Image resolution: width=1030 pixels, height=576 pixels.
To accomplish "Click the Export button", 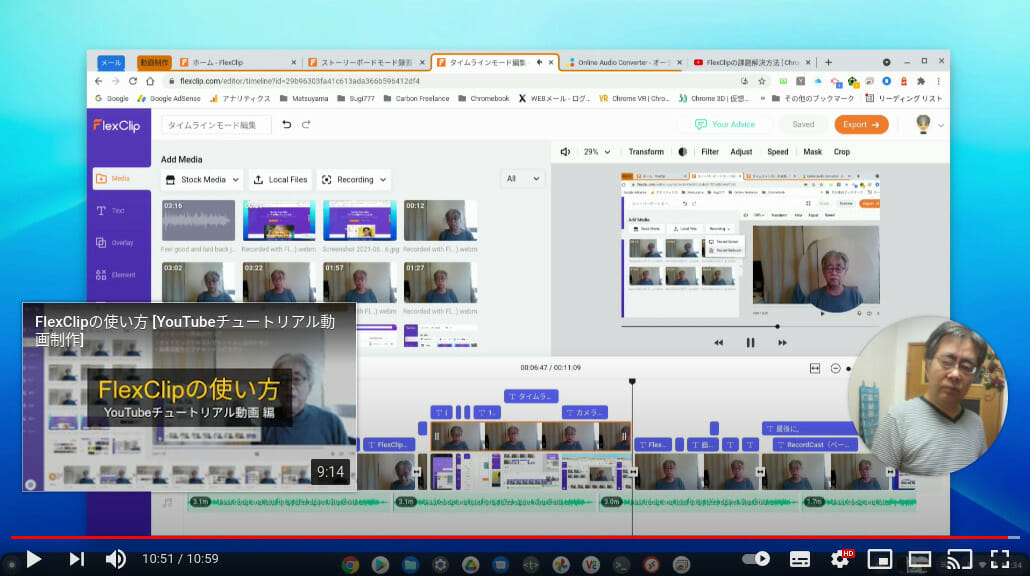I will pos(861,125).
